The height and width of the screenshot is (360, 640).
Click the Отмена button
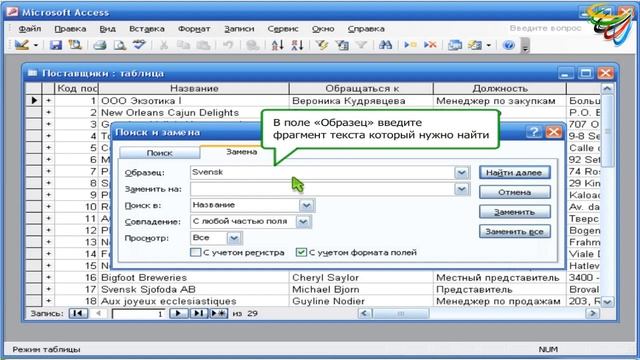pyautogui.click(x=514, y=192)
